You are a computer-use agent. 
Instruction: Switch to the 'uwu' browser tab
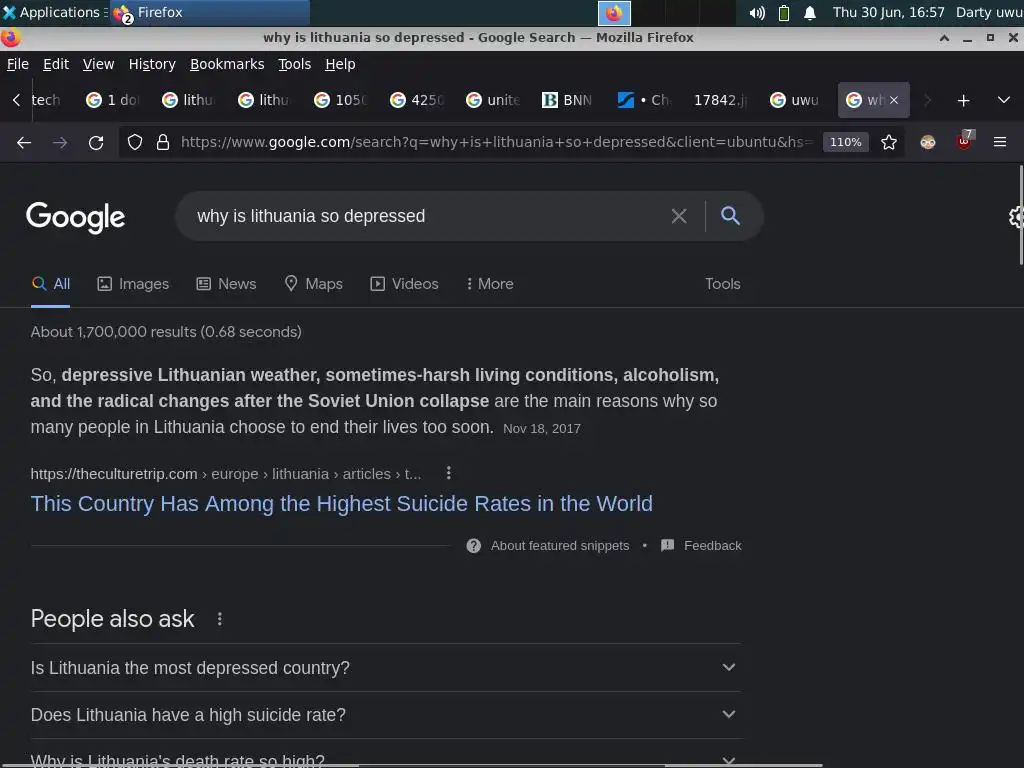(x=795, y=100)
